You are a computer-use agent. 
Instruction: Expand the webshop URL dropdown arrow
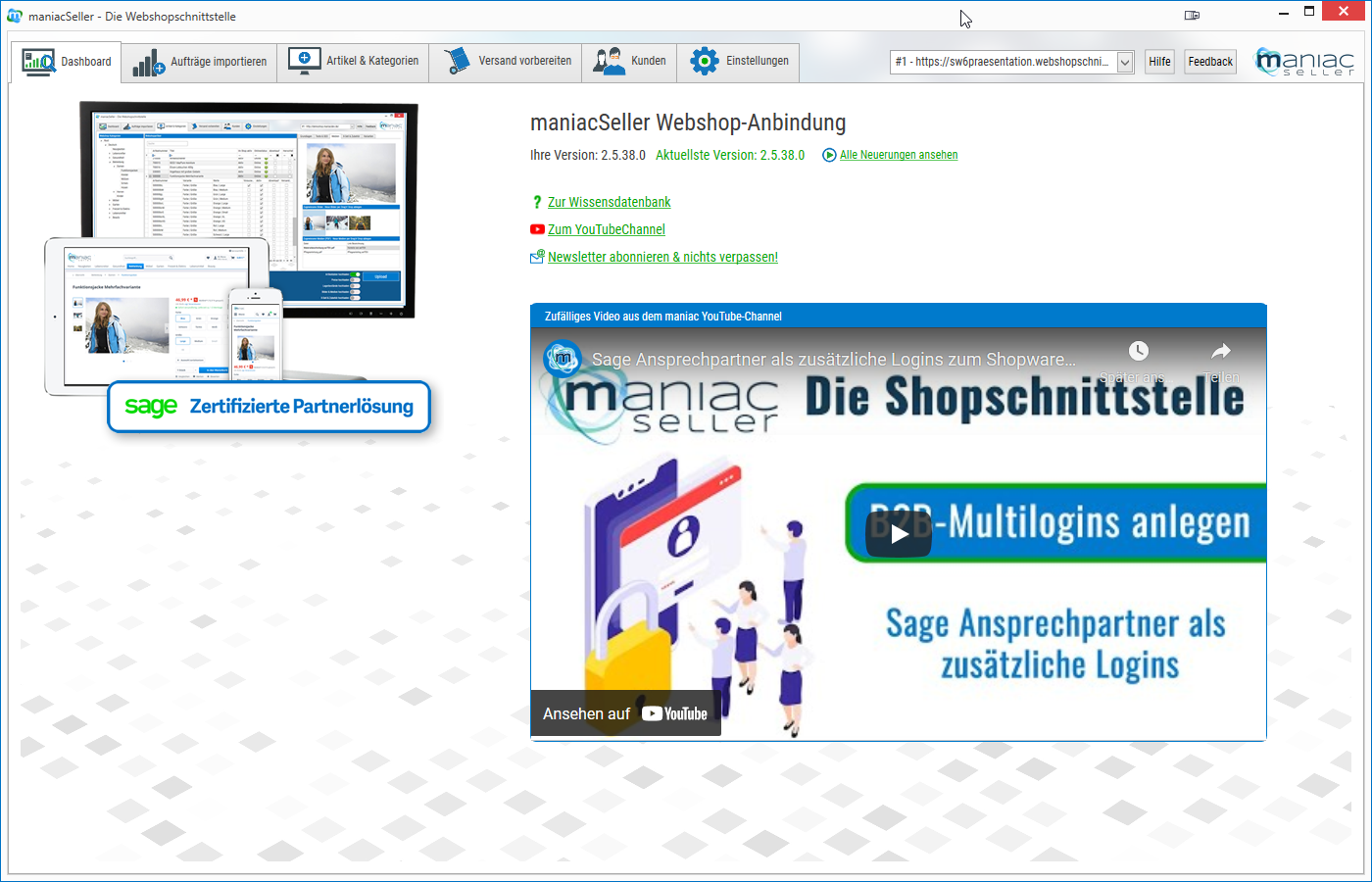pos(1125,62)
